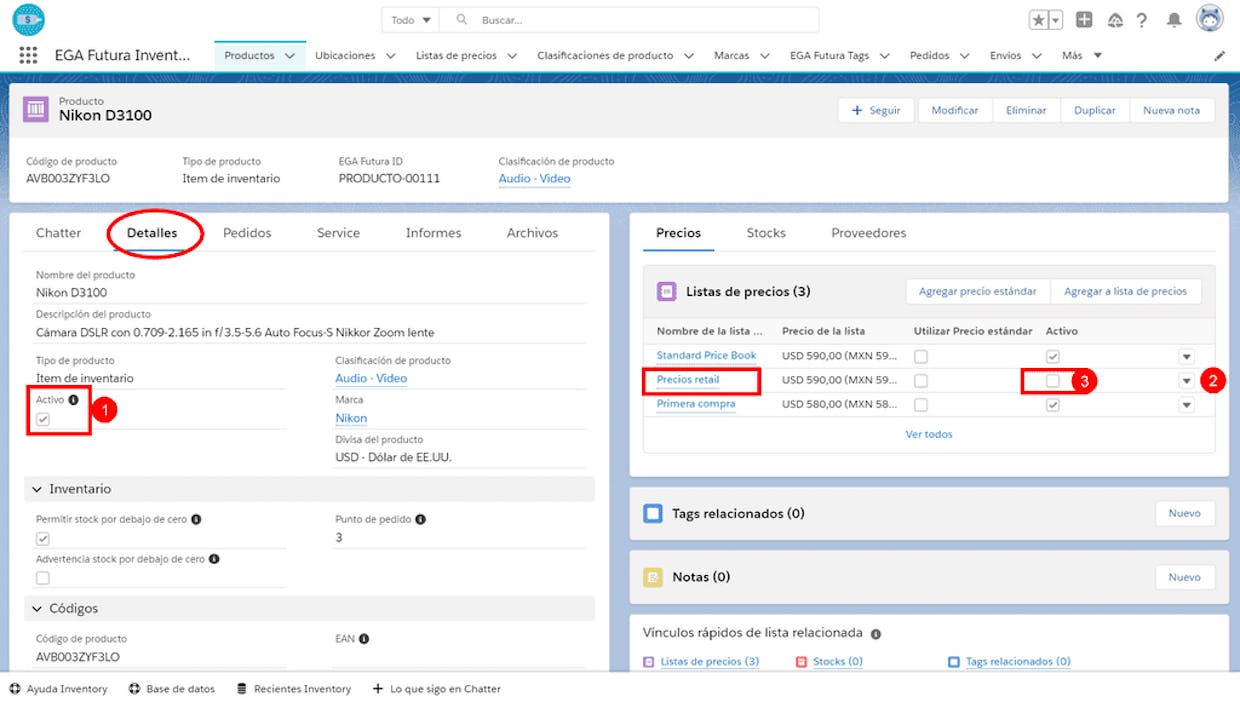Open Base de datos utility item
The image size is (1240, 702).
coord(171,689)
